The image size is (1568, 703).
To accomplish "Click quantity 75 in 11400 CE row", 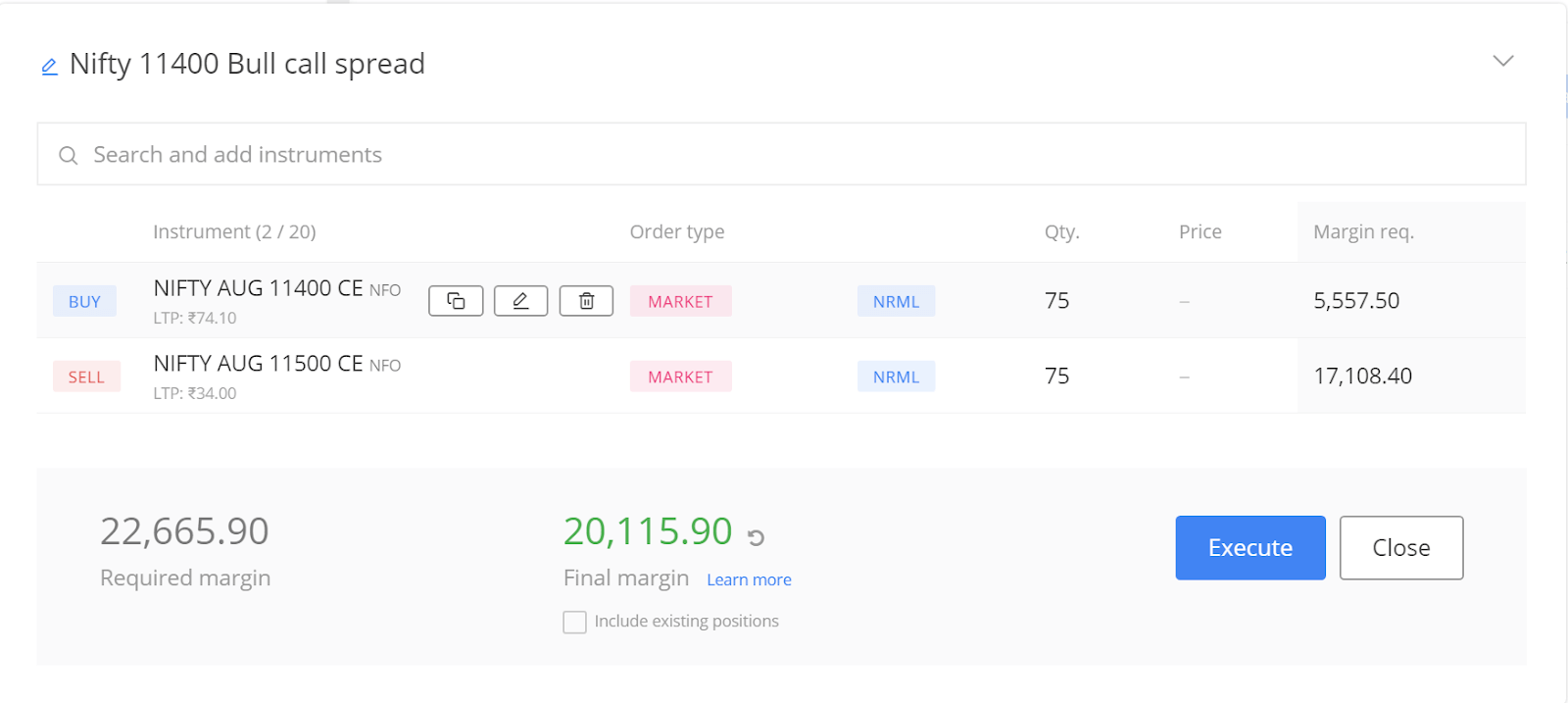I will click(1056, 301).
